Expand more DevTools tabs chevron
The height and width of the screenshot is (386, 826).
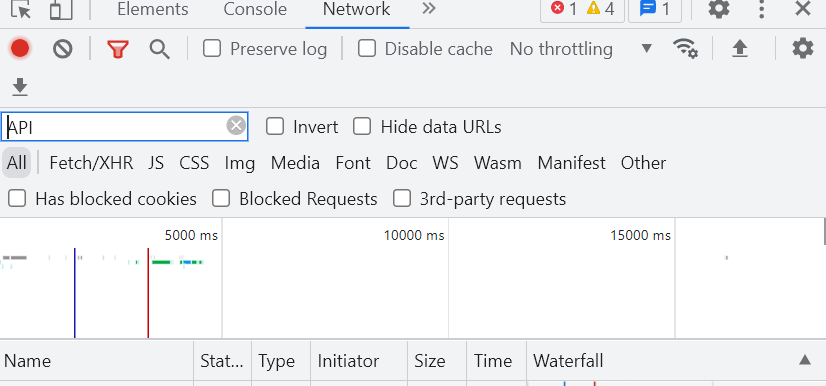429,8
